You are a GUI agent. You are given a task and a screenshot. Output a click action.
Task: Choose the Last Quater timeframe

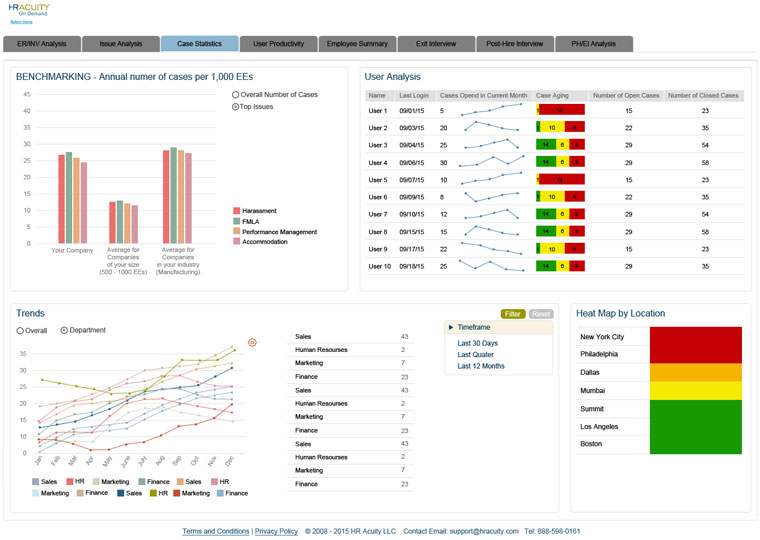475,355
